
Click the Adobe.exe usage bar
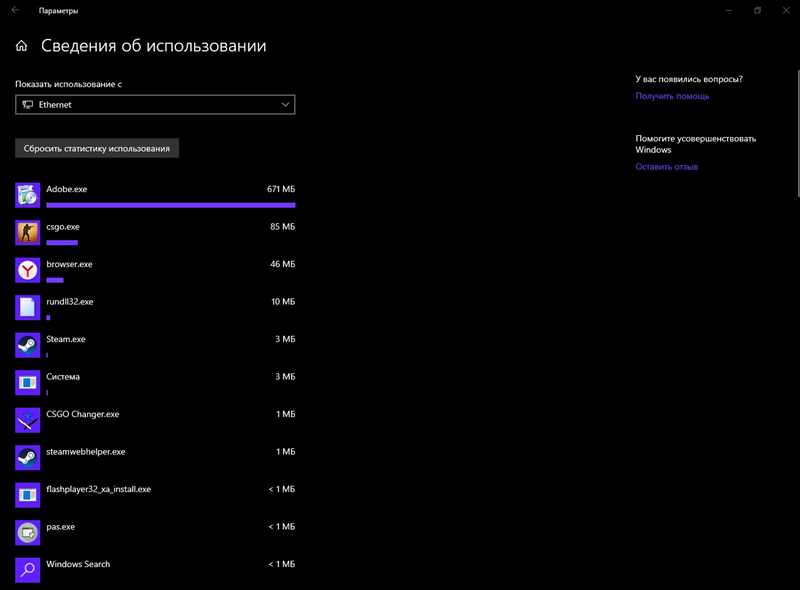171,205
